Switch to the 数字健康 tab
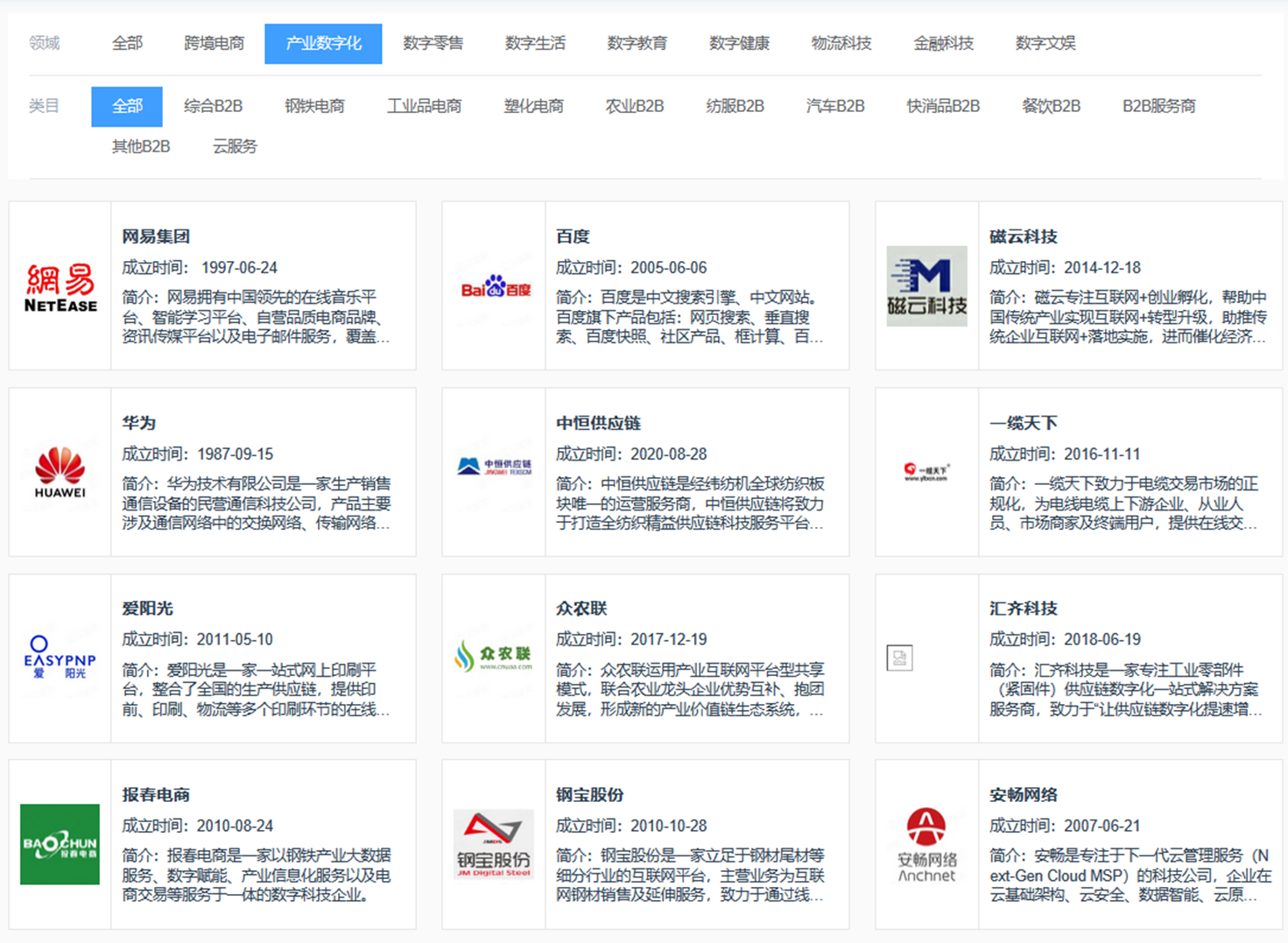Screen dimensions: 1288x943 click(740, 43)
